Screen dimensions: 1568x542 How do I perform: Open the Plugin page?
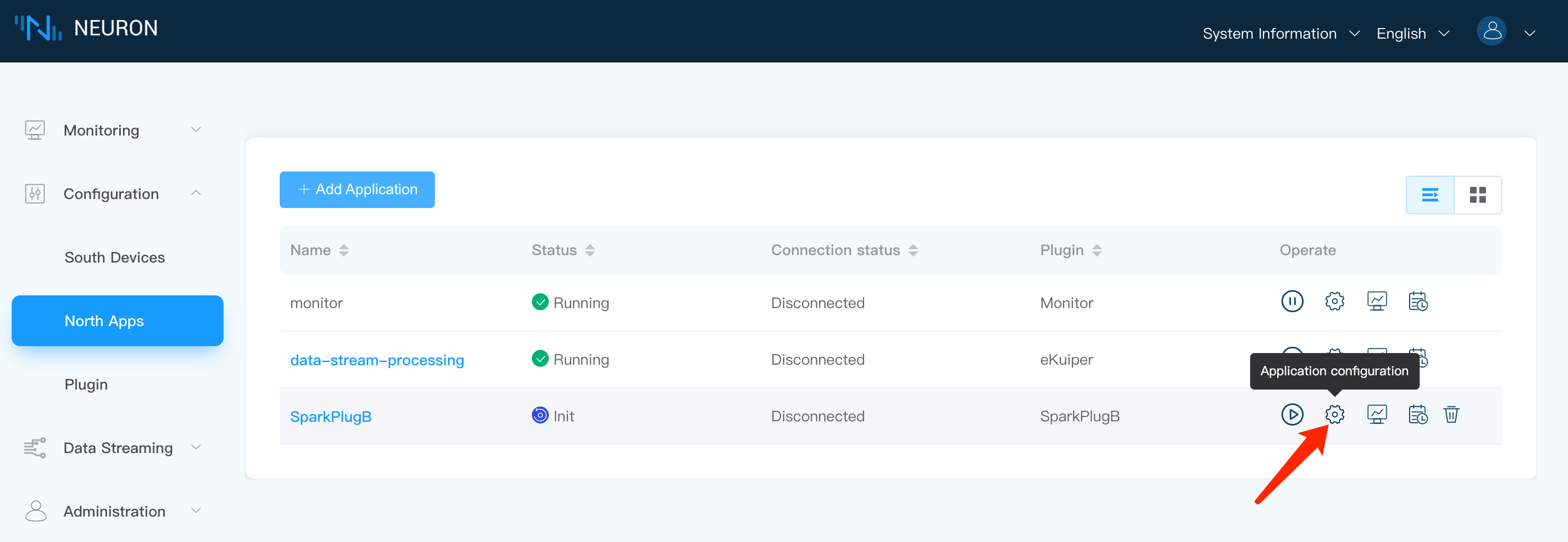pyautogui.click(x=86, y=384)
